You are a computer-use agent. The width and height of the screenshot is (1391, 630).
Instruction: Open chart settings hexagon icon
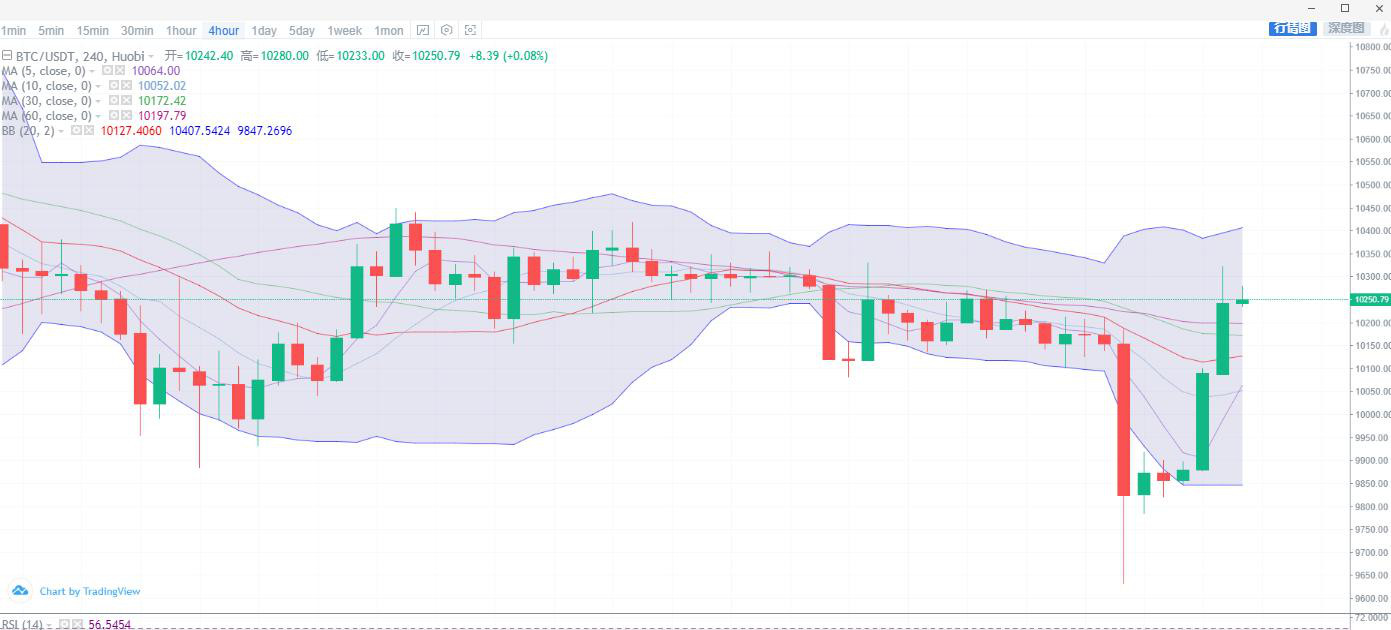(447, 31)
